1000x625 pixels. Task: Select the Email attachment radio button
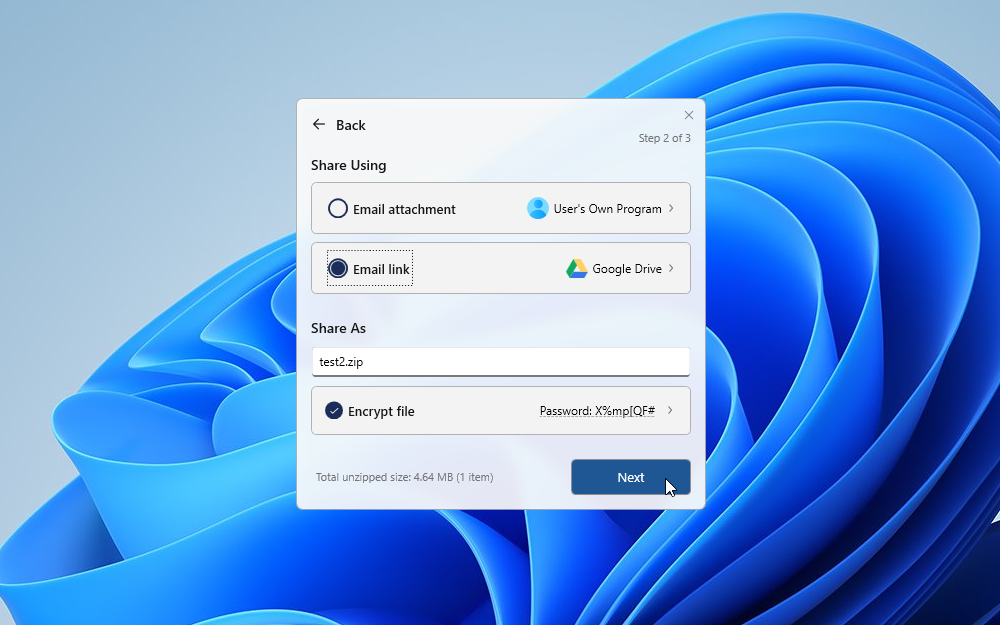click(x=338, y=209)
